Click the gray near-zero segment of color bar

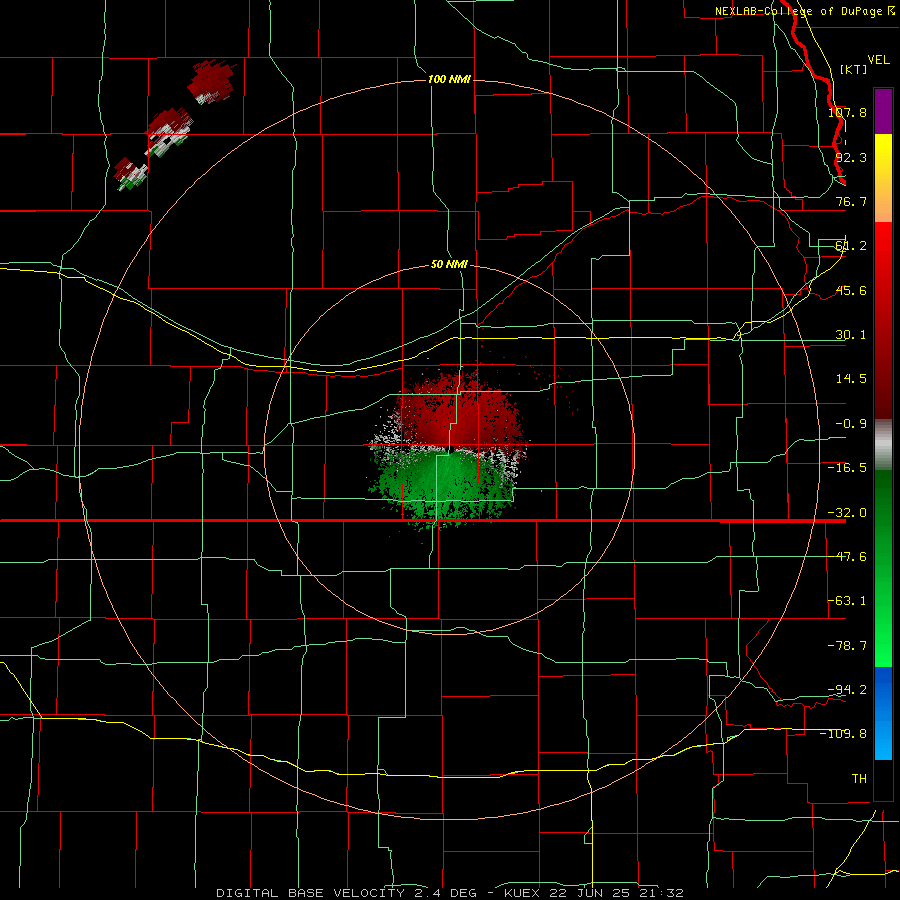click(883, 445)
